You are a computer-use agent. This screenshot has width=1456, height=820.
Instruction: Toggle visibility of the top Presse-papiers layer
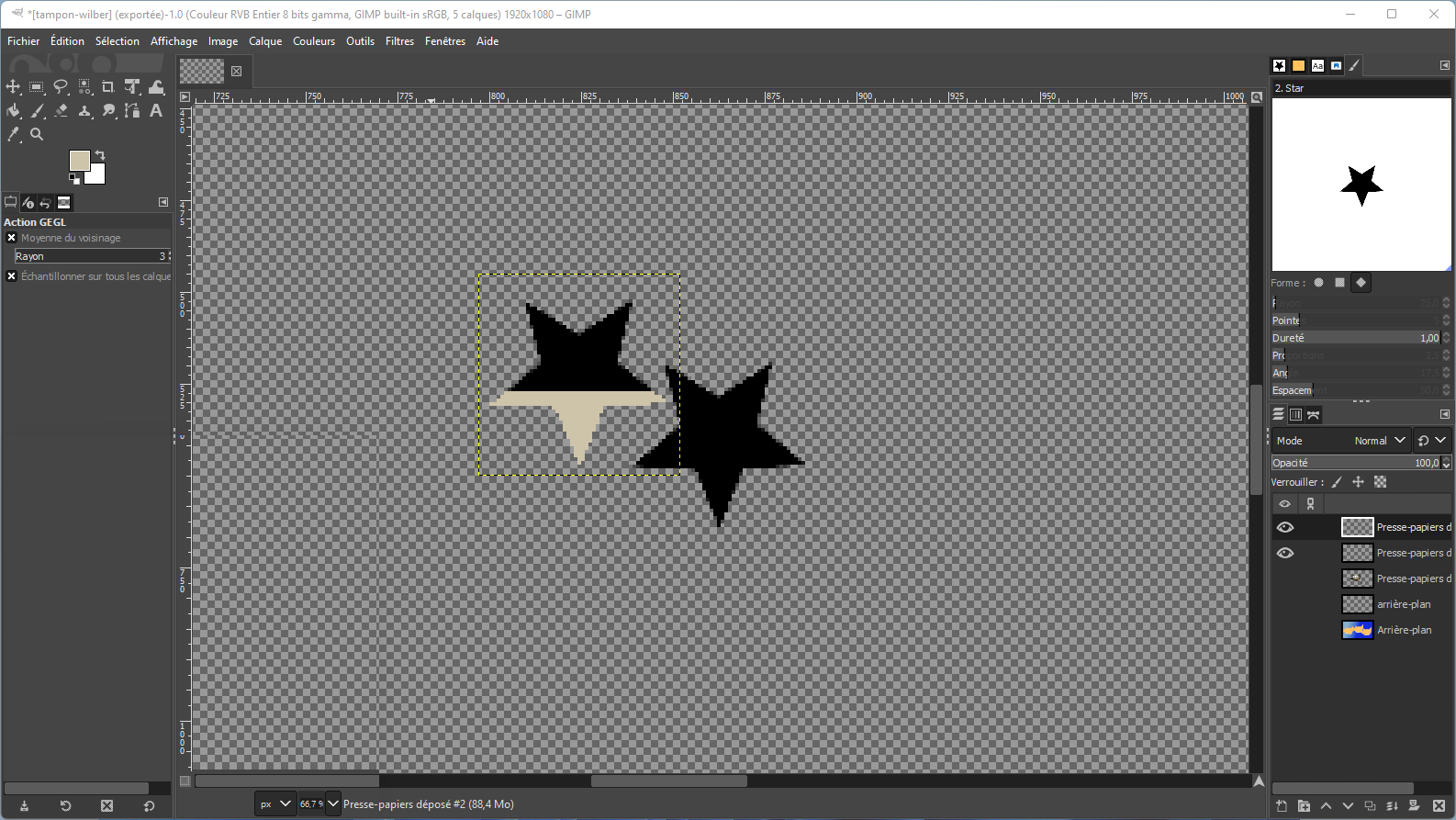(x=1284, y=527)
